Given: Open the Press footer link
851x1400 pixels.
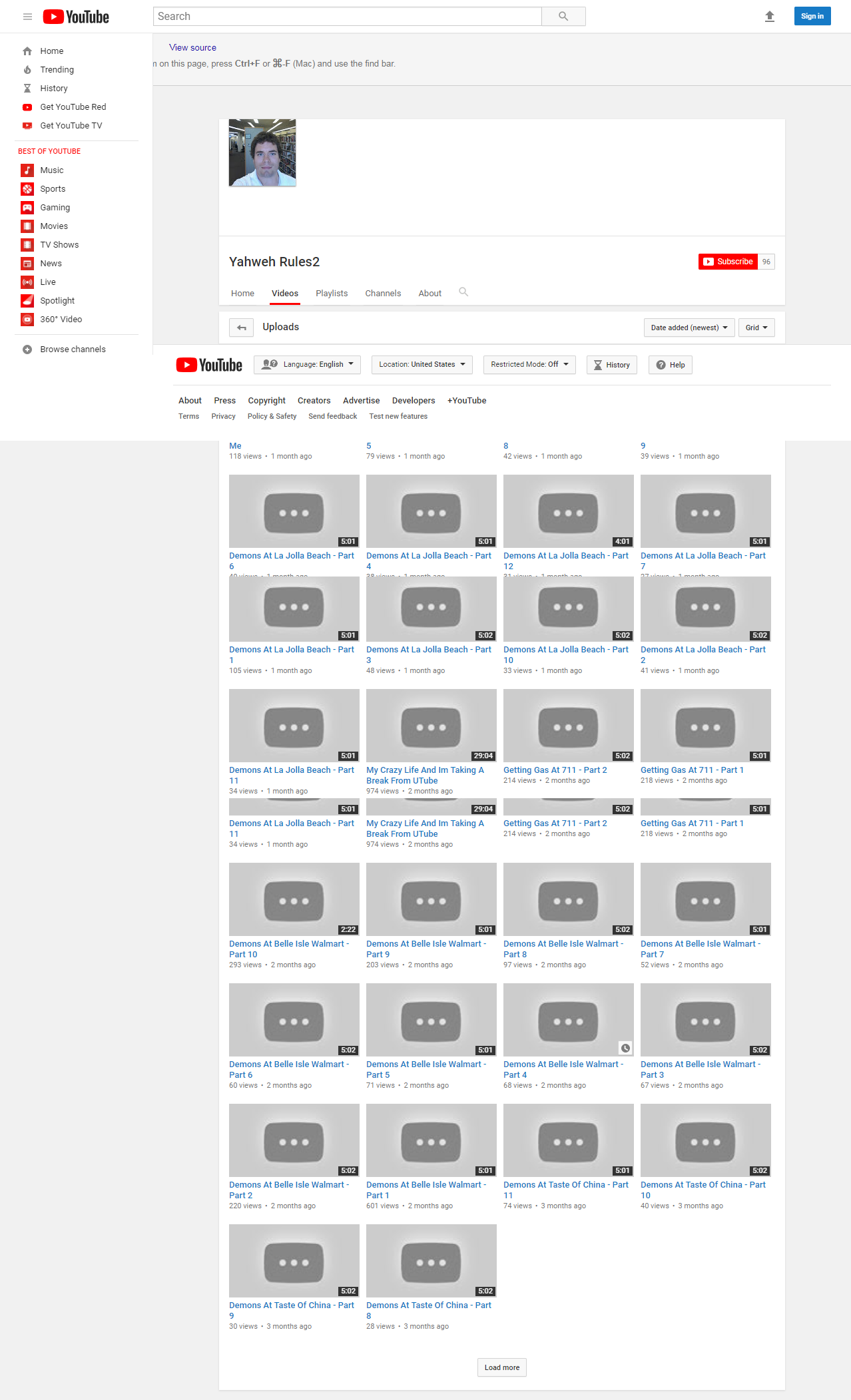Looking at the screenshot, I should (x=225, y=401).
